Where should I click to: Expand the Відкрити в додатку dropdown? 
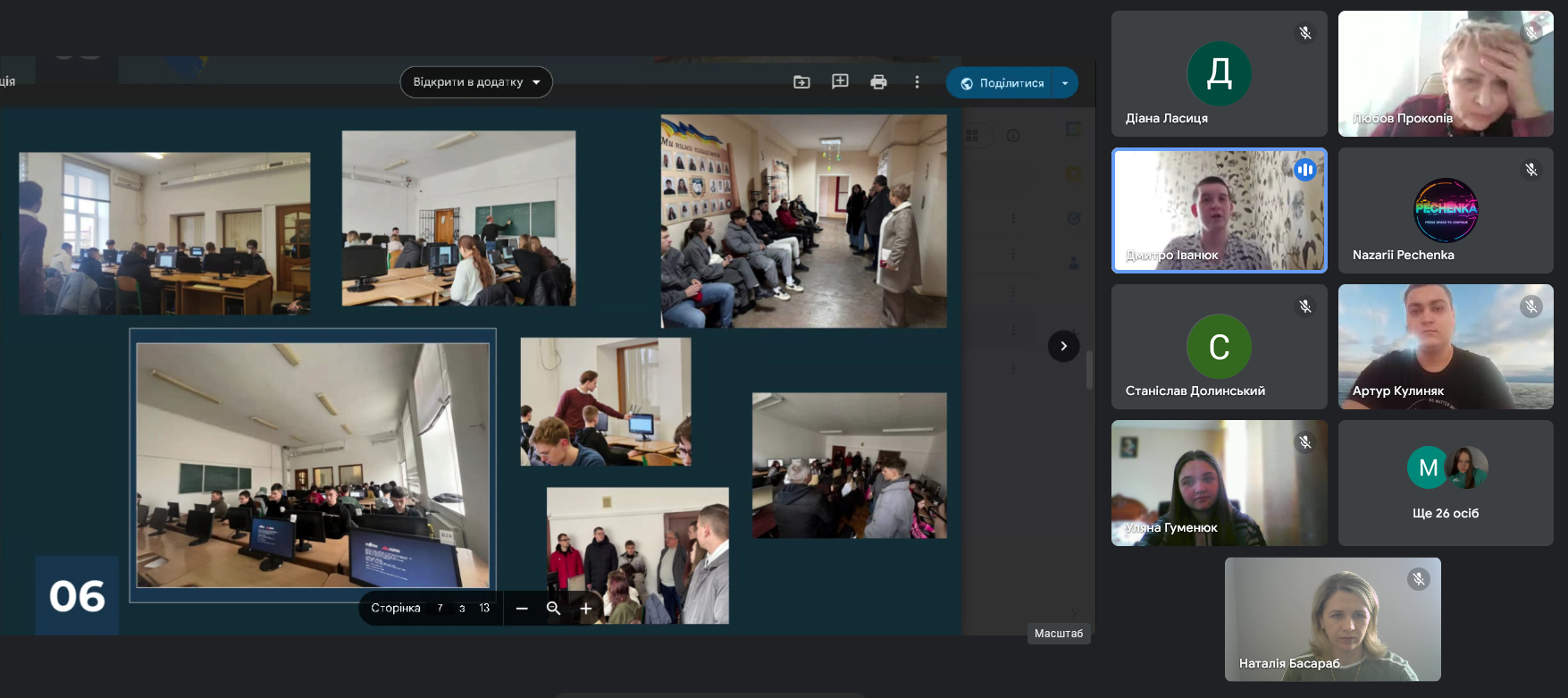(476, 82)
